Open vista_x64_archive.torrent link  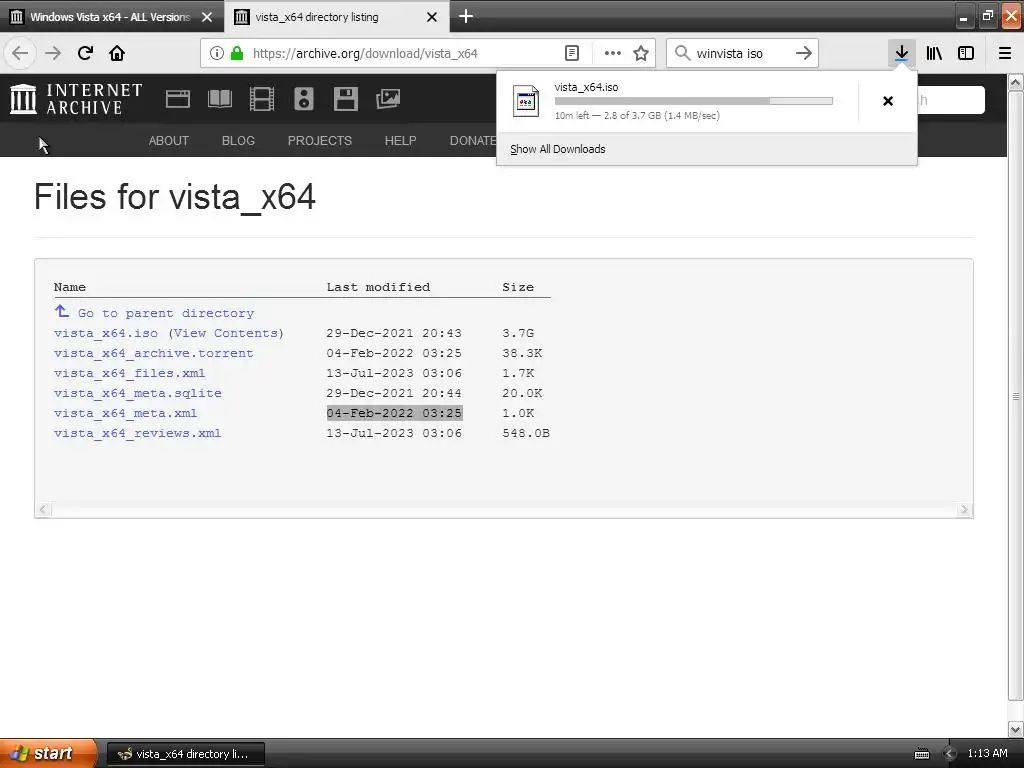[153, 353]
